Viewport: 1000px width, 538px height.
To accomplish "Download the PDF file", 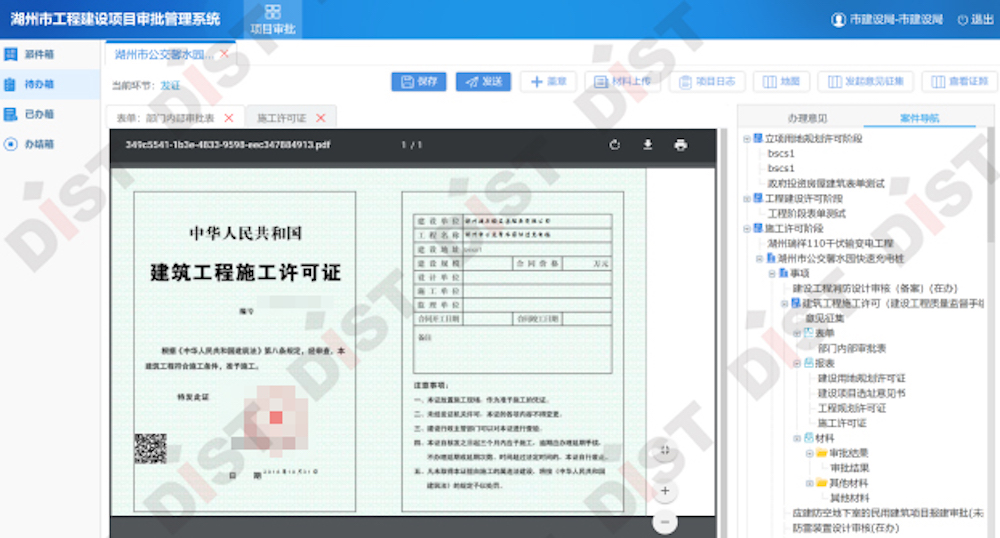I will pyautogui.click(x=647, y=145).
